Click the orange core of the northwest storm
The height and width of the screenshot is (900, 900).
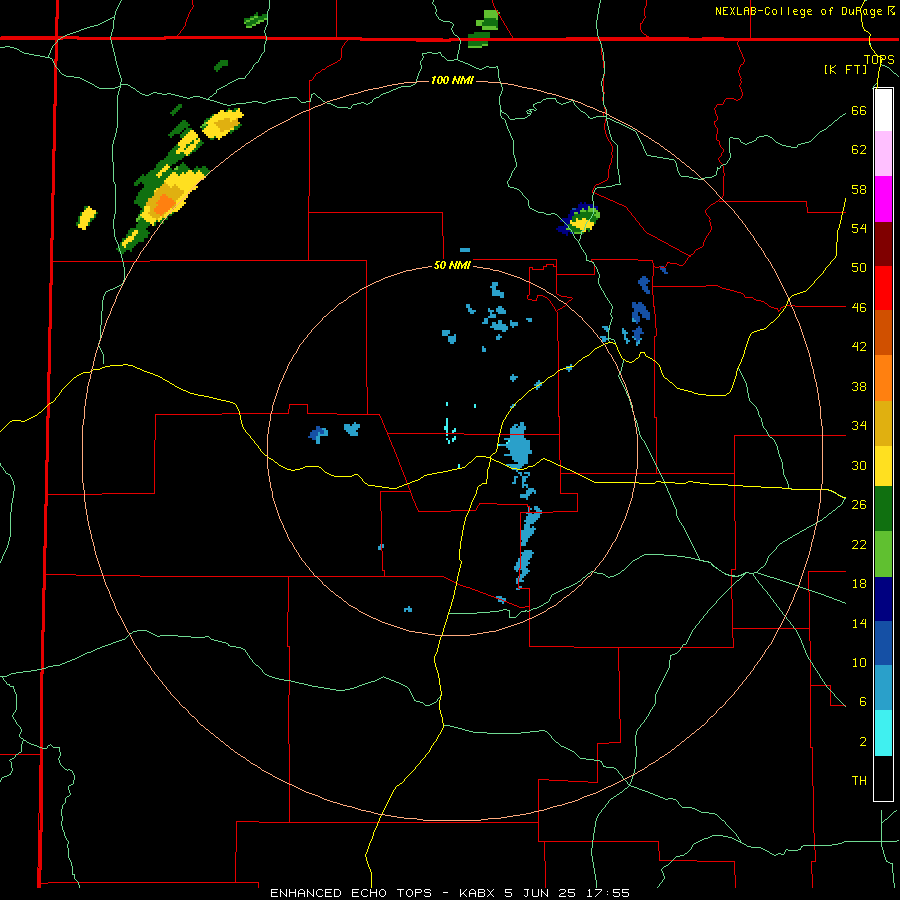tap(164, 203)
